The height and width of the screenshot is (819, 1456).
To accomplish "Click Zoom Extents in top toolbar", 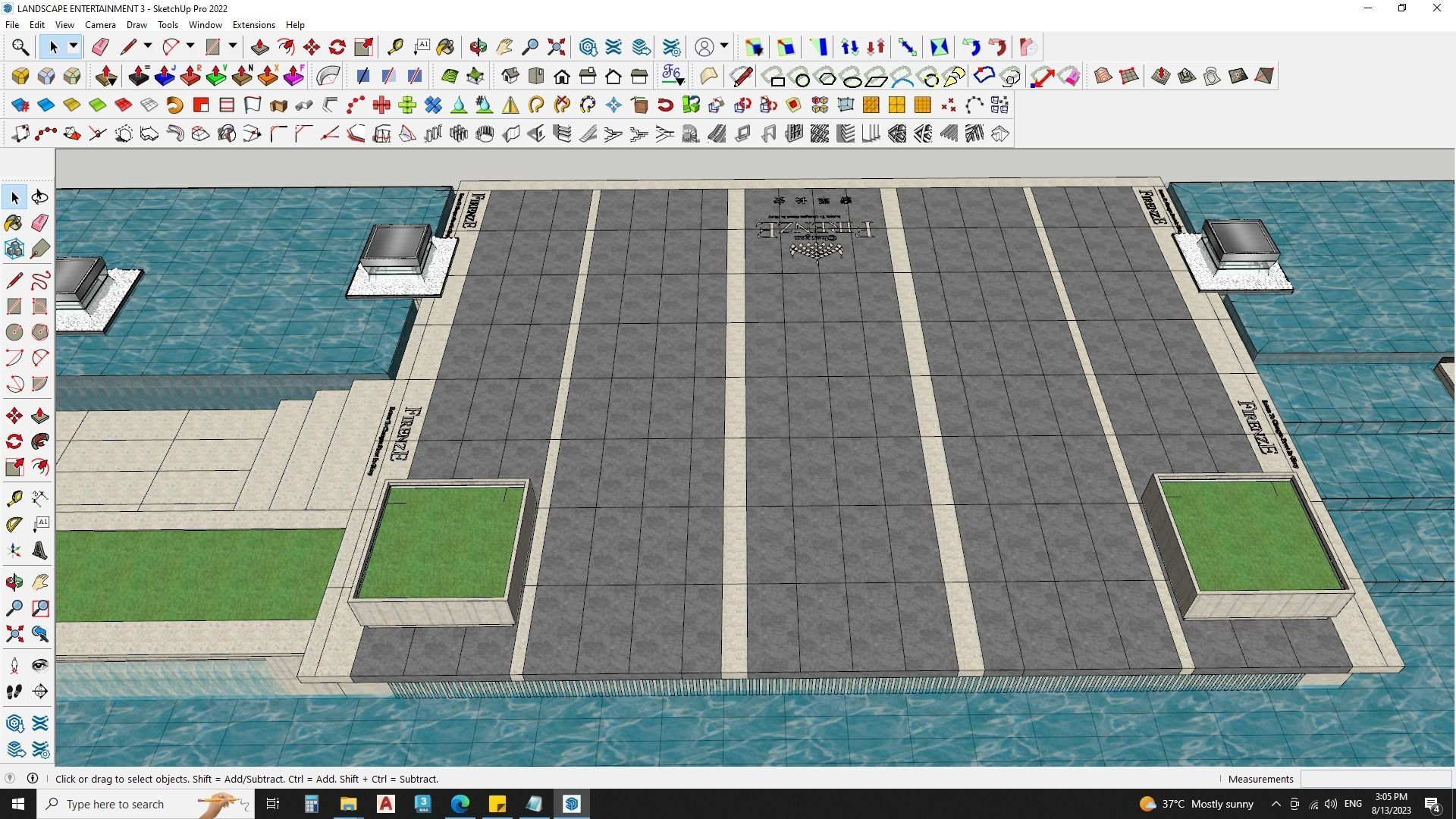I will coord(556,47).
